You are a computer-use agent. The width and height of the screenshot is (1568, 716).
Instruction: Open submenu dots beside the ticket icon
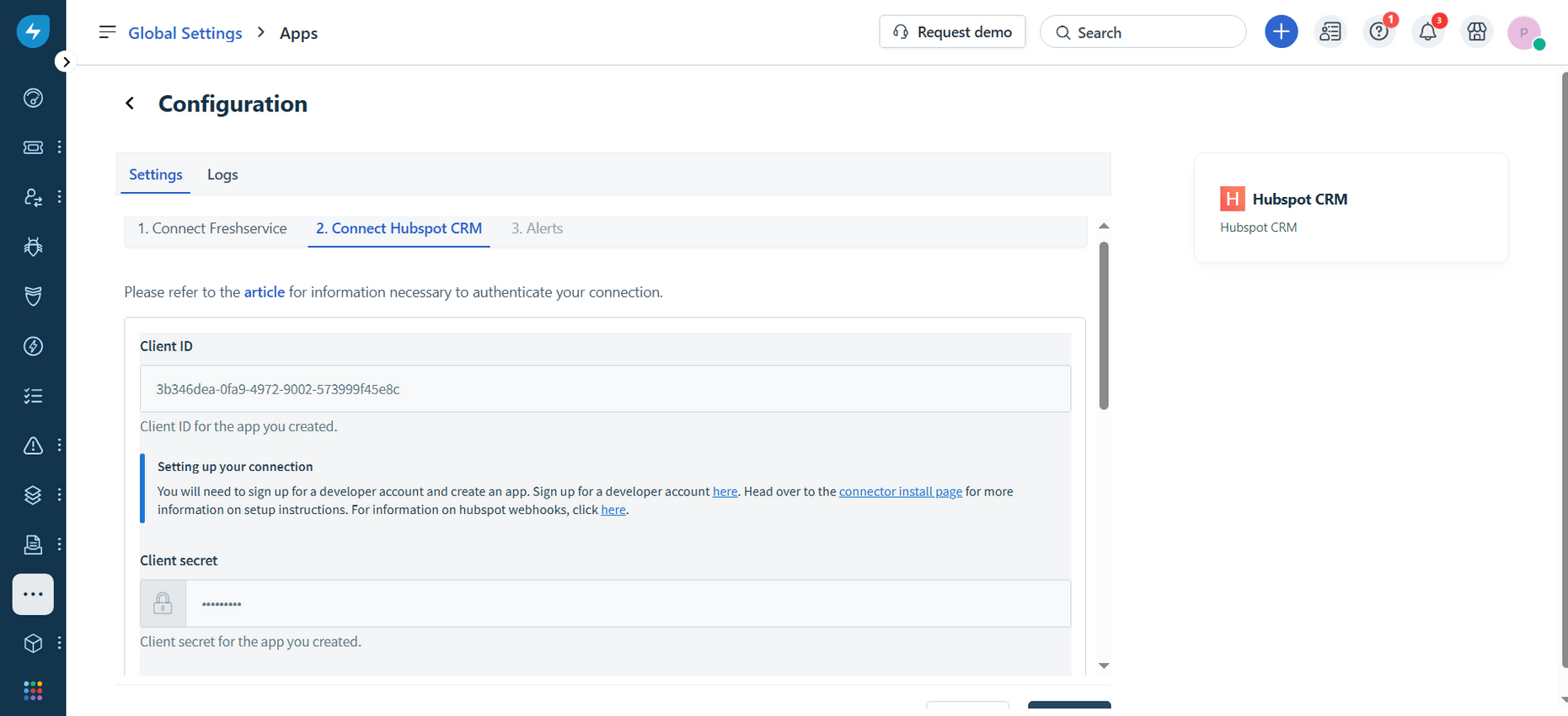click(x=59, y=147)
